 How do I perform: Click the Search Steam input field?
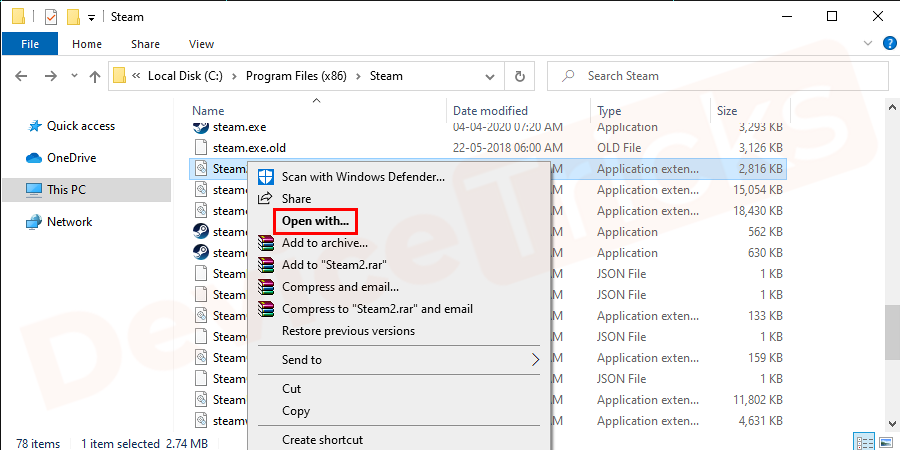coord(717,76)
